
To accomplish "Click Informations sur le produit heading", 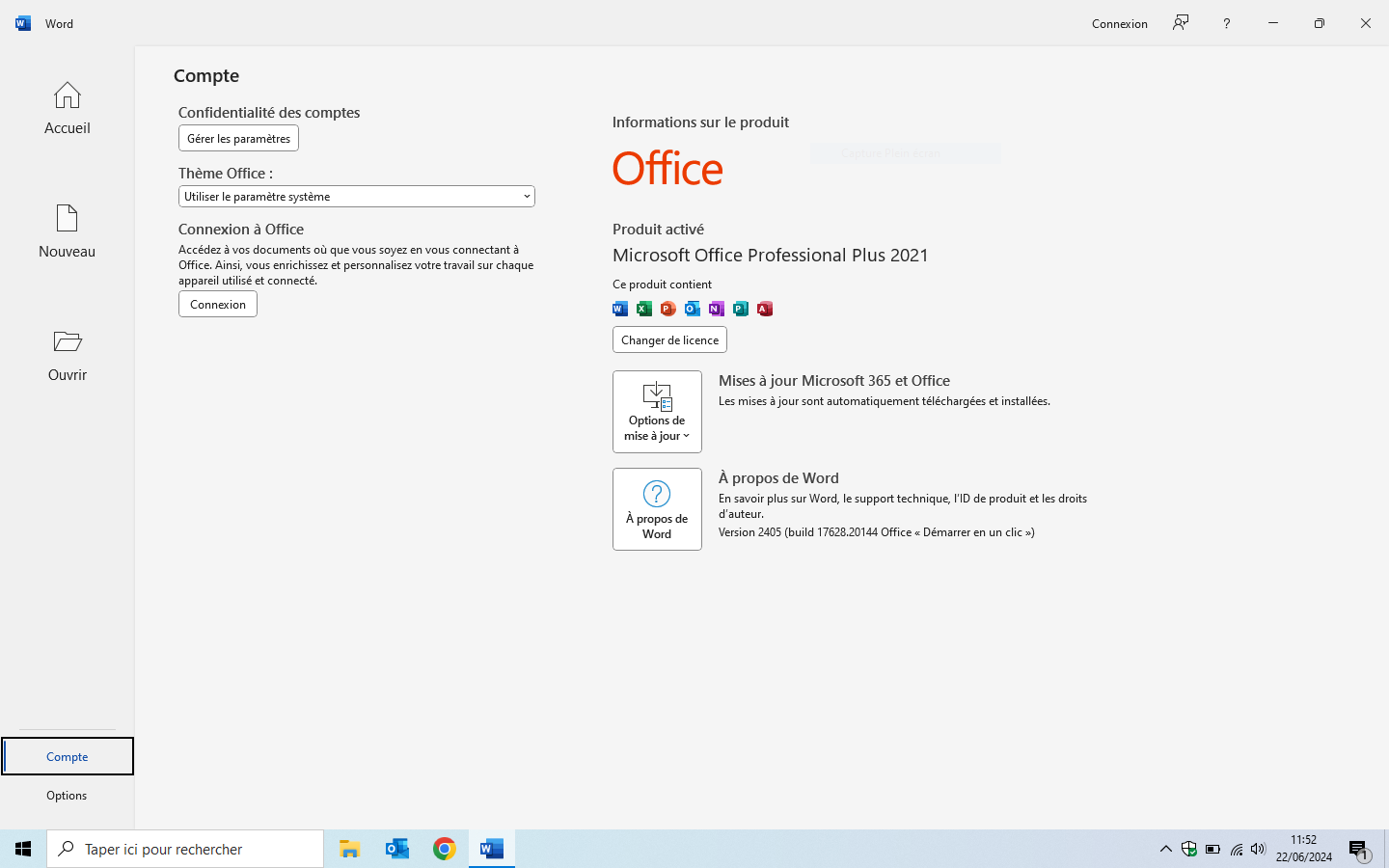I will point(700,122).
